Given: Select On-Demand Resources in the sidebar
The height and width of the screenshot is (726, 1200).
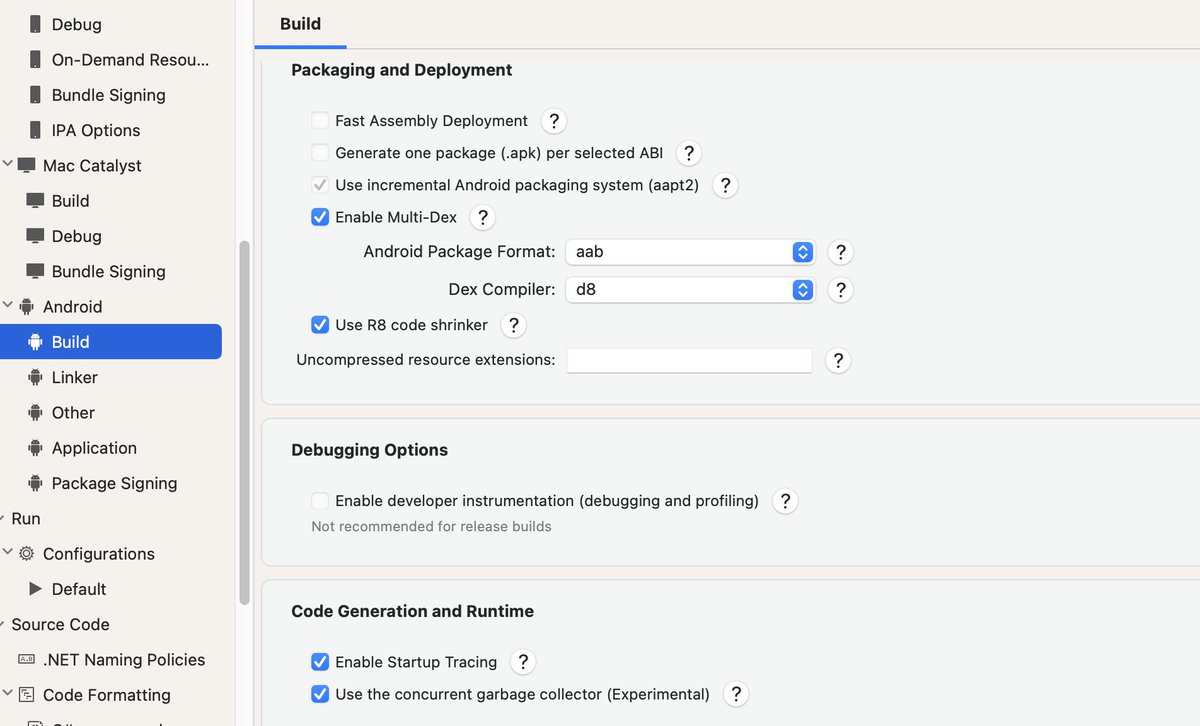Looking at the screenshot, I should tap(130, 59).
